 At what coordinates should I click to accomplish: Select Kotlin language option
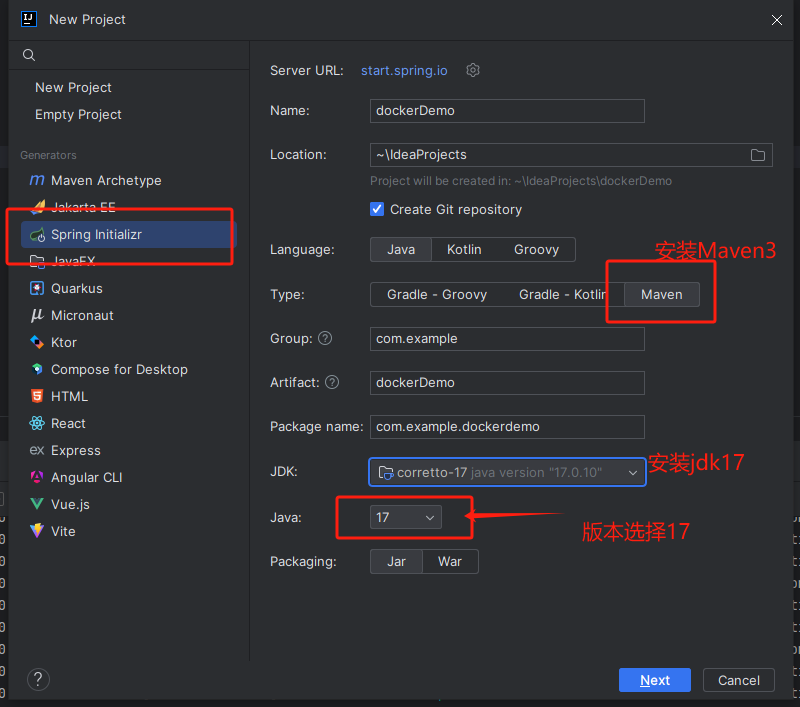tap(464, 249)
